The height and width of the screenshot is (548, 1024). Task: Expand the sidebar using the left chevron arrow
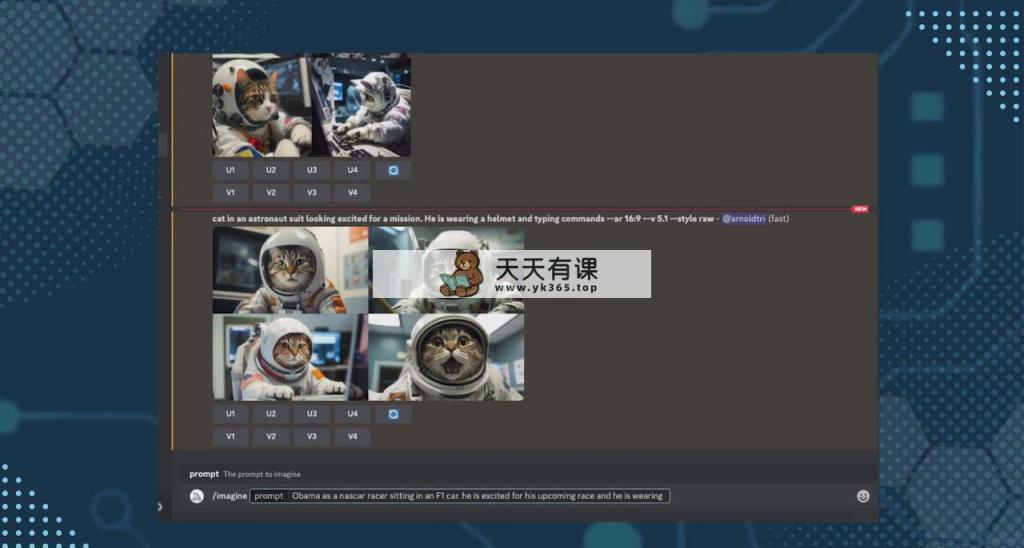160,506
